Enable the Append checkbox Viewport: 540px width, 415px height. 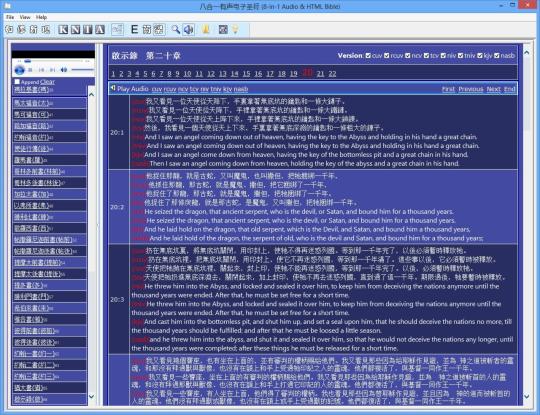coord(17,82)
